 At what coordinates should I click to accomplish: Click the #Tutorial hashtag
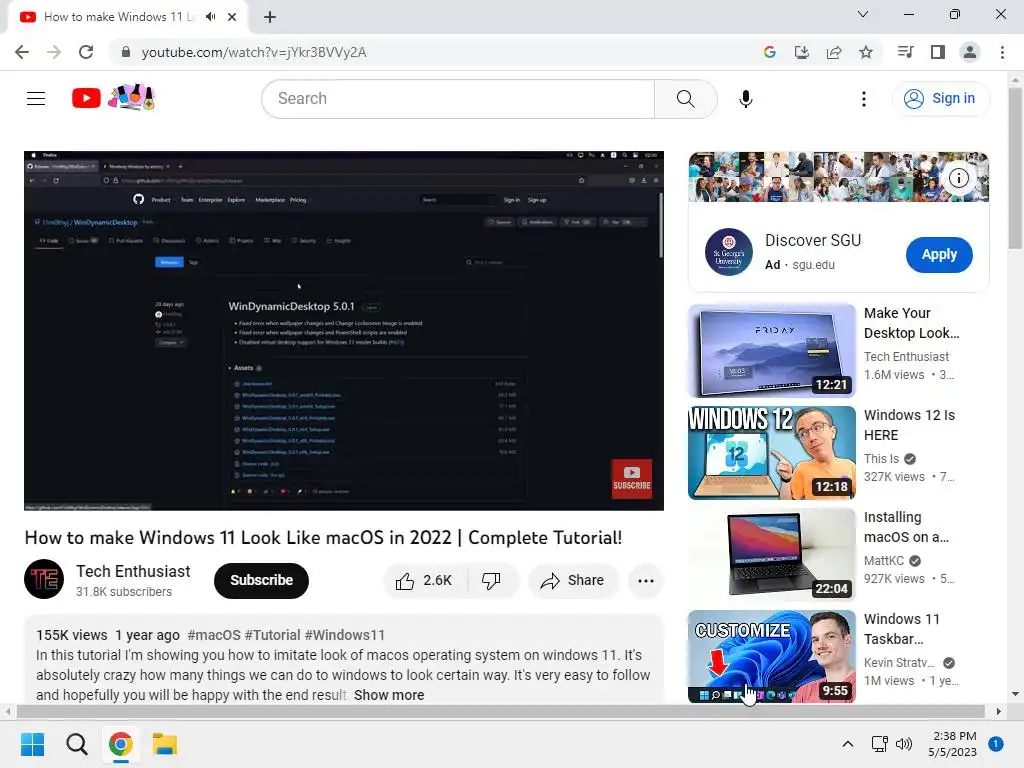click(272, 635)
